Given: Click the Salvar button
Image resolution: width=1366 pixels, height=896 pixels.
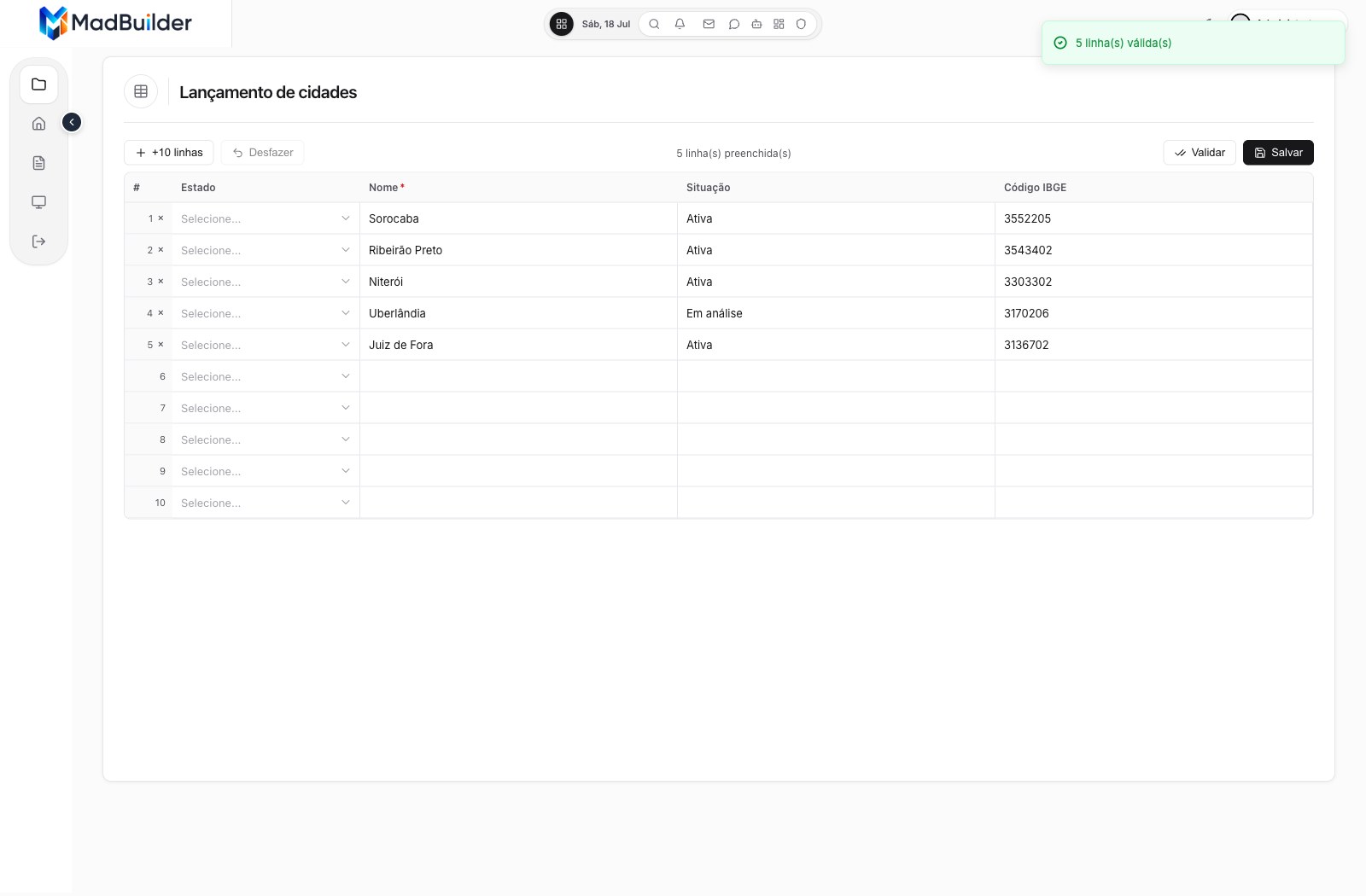Looking at the screenshot, I should [x=1278, y=153].
